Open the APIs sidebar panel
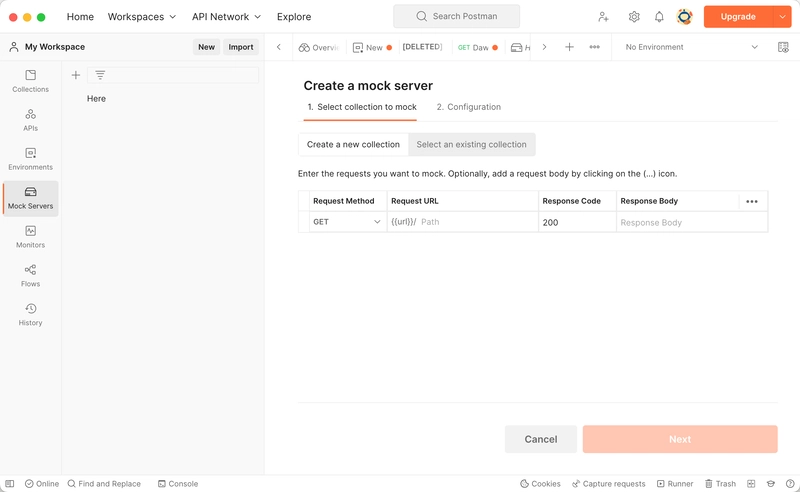800x492 pixels. [31, 120]
